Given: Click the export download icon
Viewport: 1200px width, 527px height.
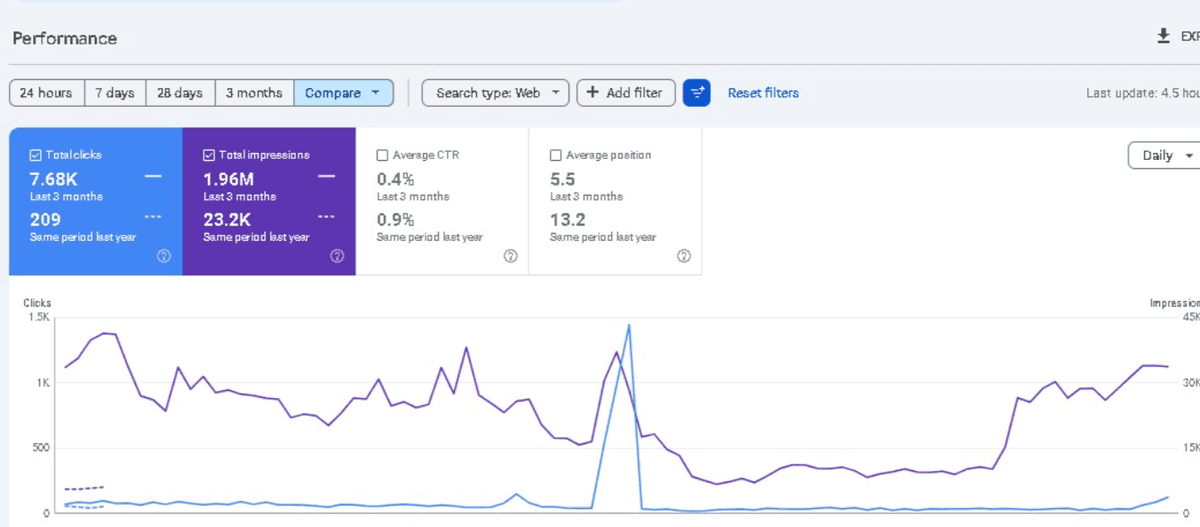Looking at the screenshot, I should point(1163,36).
